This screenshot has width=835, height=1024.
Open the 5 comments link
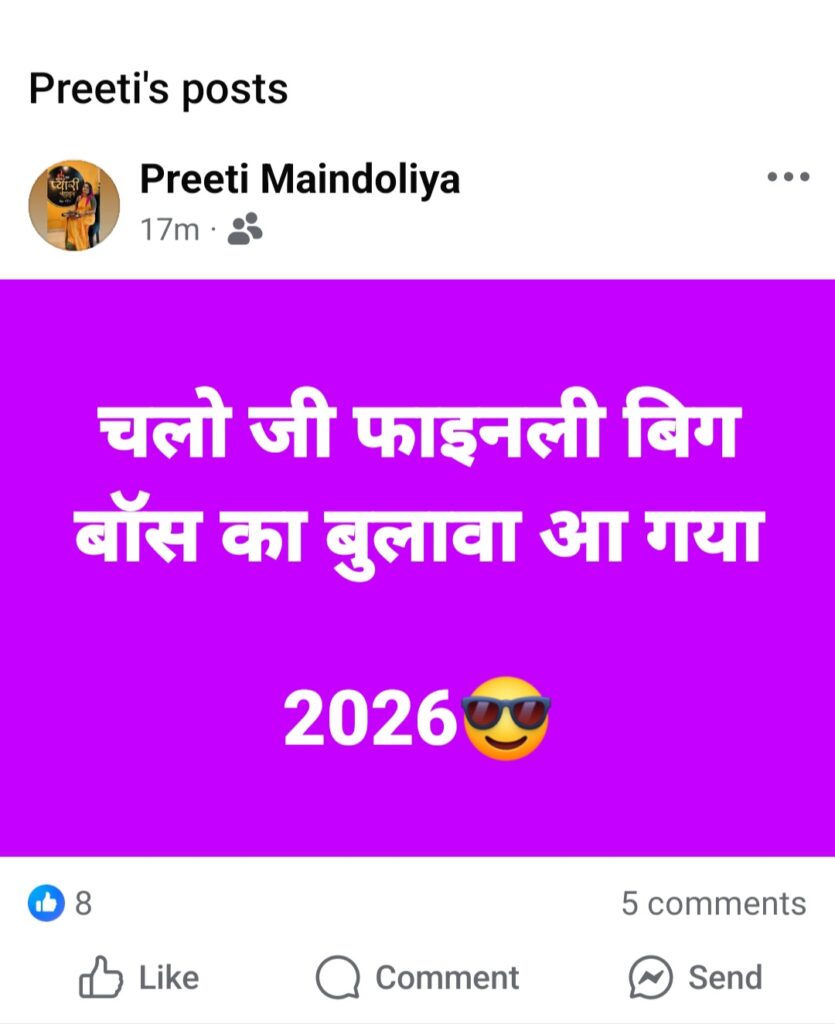pos(714,904)
